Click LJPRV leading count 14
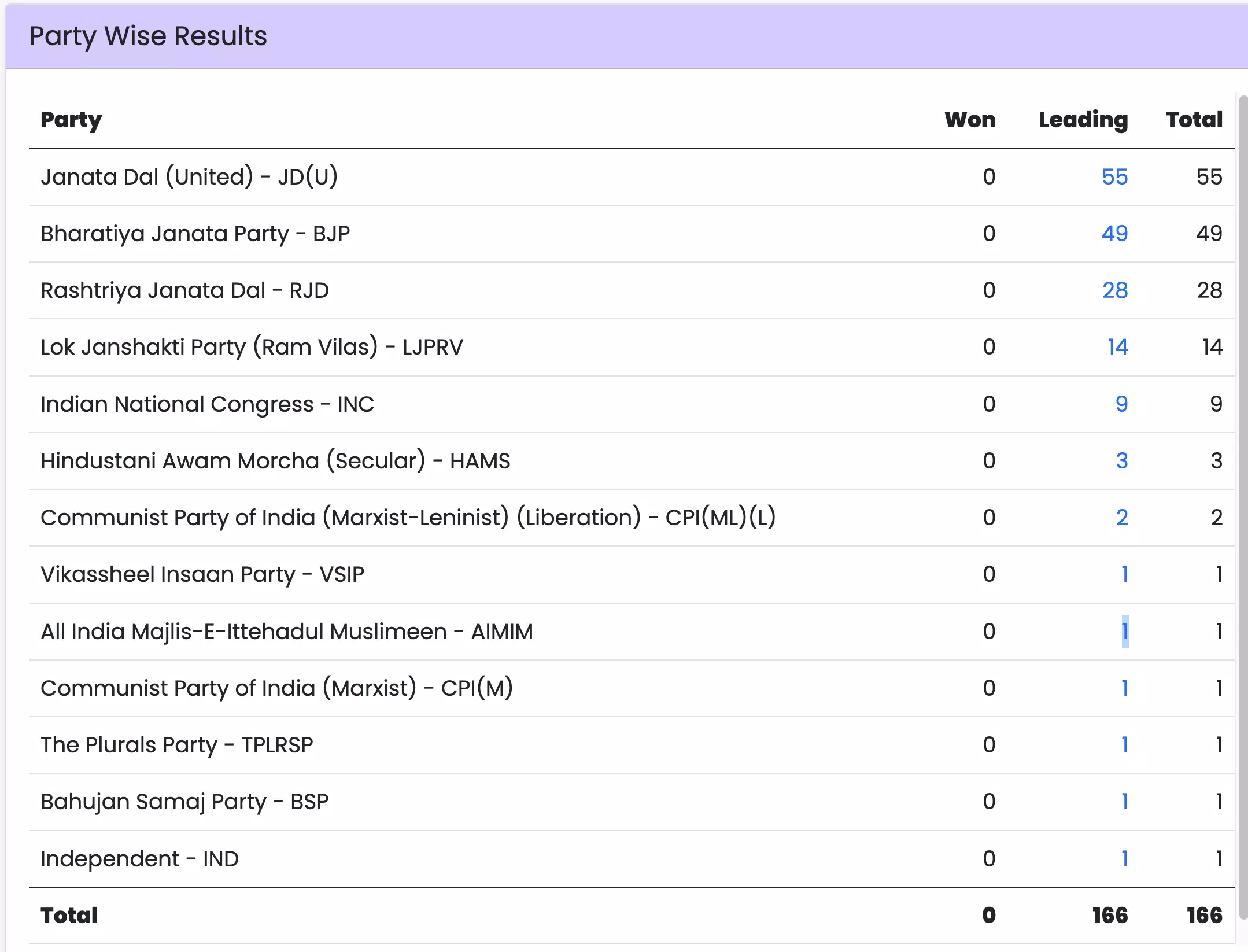Image resolution: width=1248 pixels, height=952 pixels. [x=1117, y=347]
